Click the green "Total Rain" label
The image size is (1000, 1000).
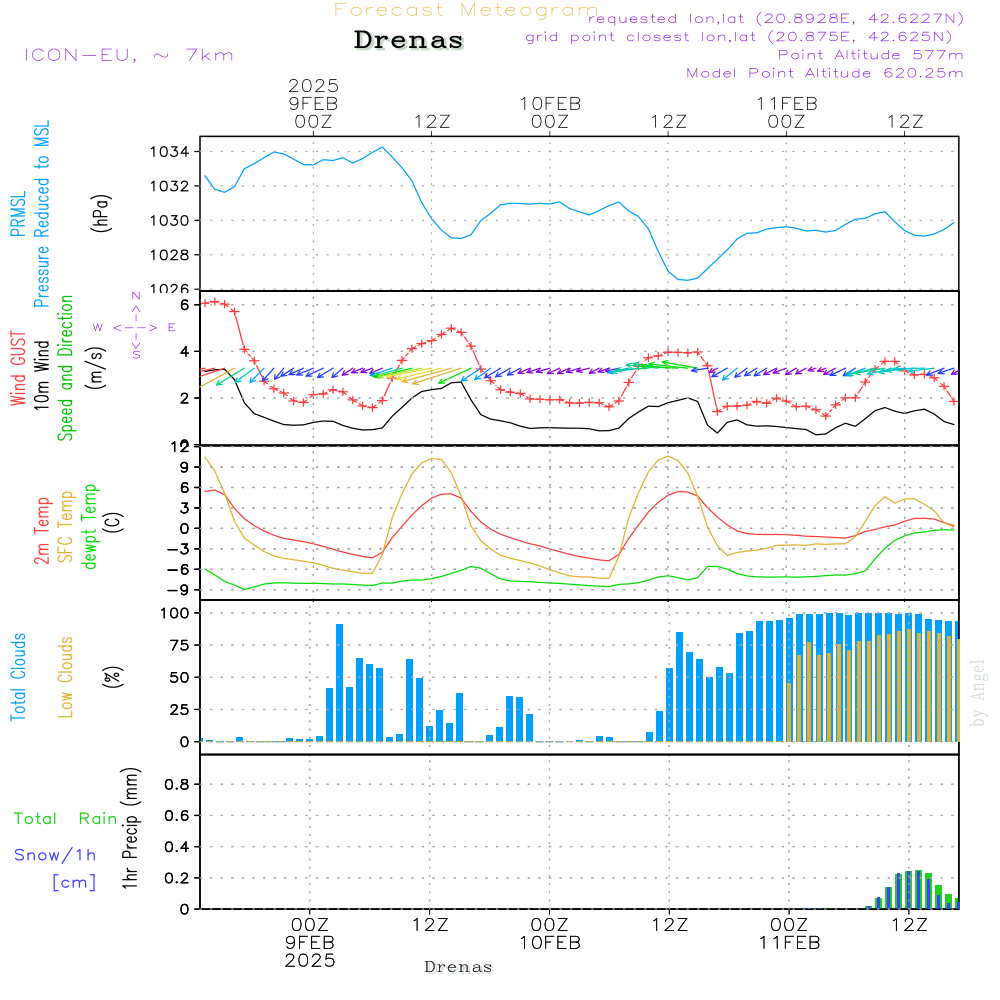click(66, 818)
